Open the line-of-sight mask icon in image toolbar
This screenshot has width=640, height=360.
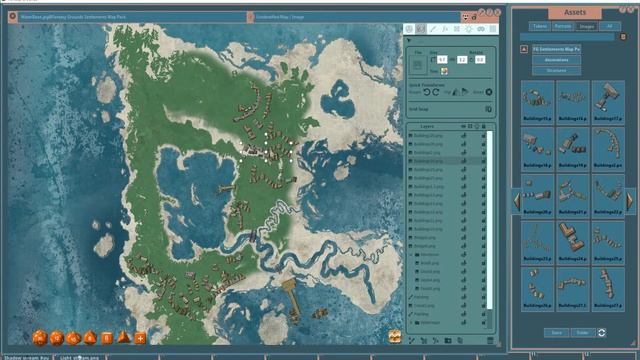tap(481, 29)
